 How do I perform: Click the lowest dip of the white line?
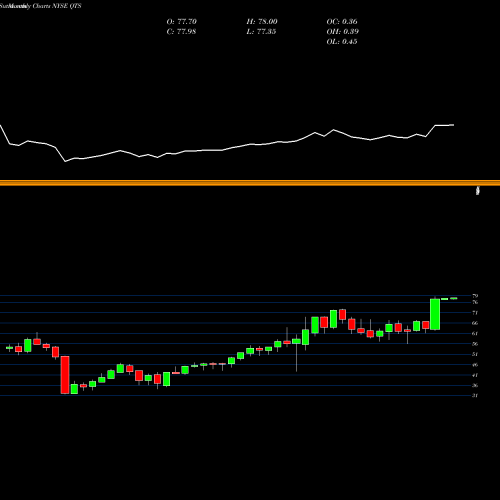[x=65, y=161]
